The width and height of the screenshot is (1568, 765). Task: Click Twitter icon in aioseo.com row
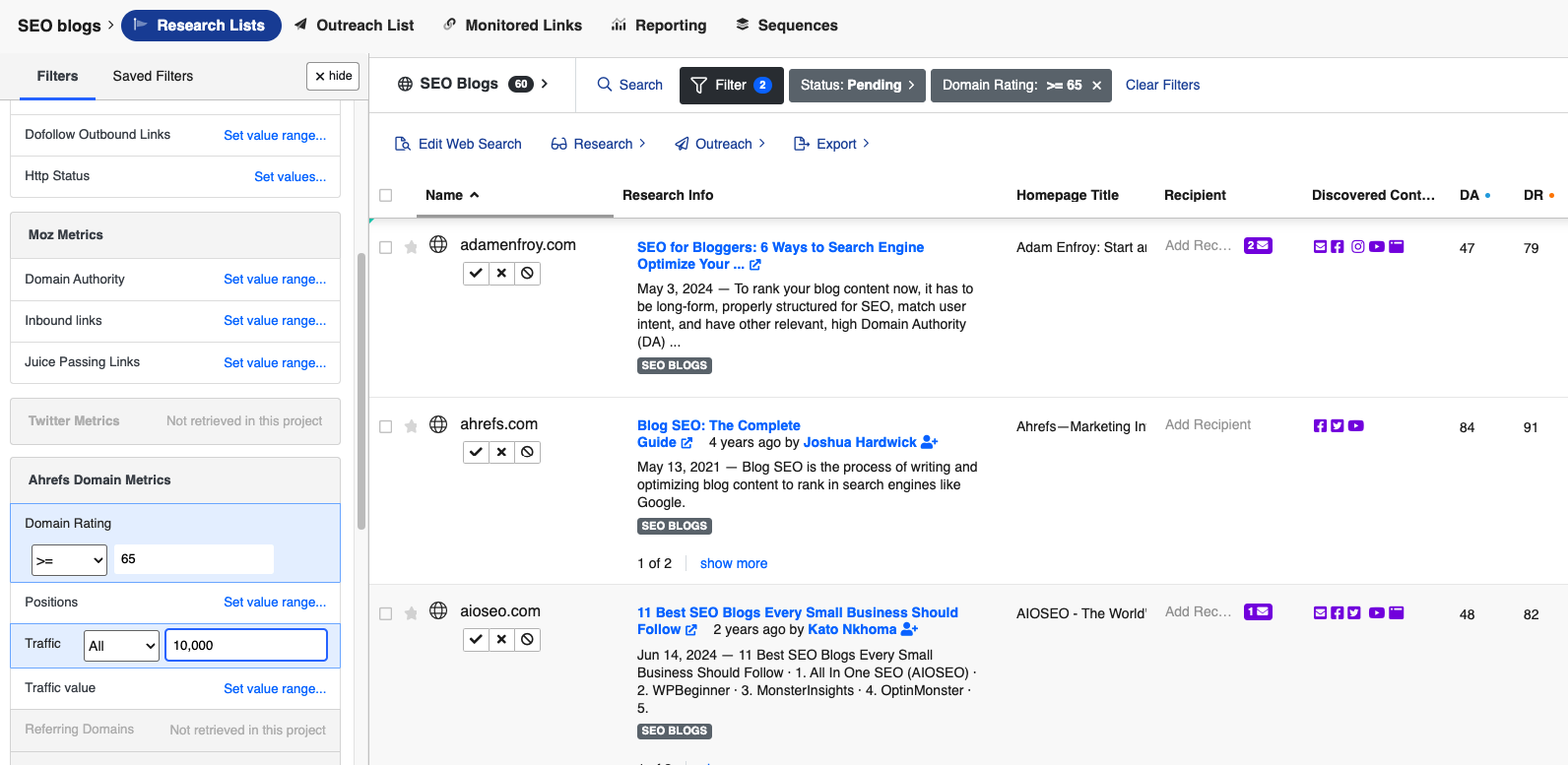tap(1354, 612)
